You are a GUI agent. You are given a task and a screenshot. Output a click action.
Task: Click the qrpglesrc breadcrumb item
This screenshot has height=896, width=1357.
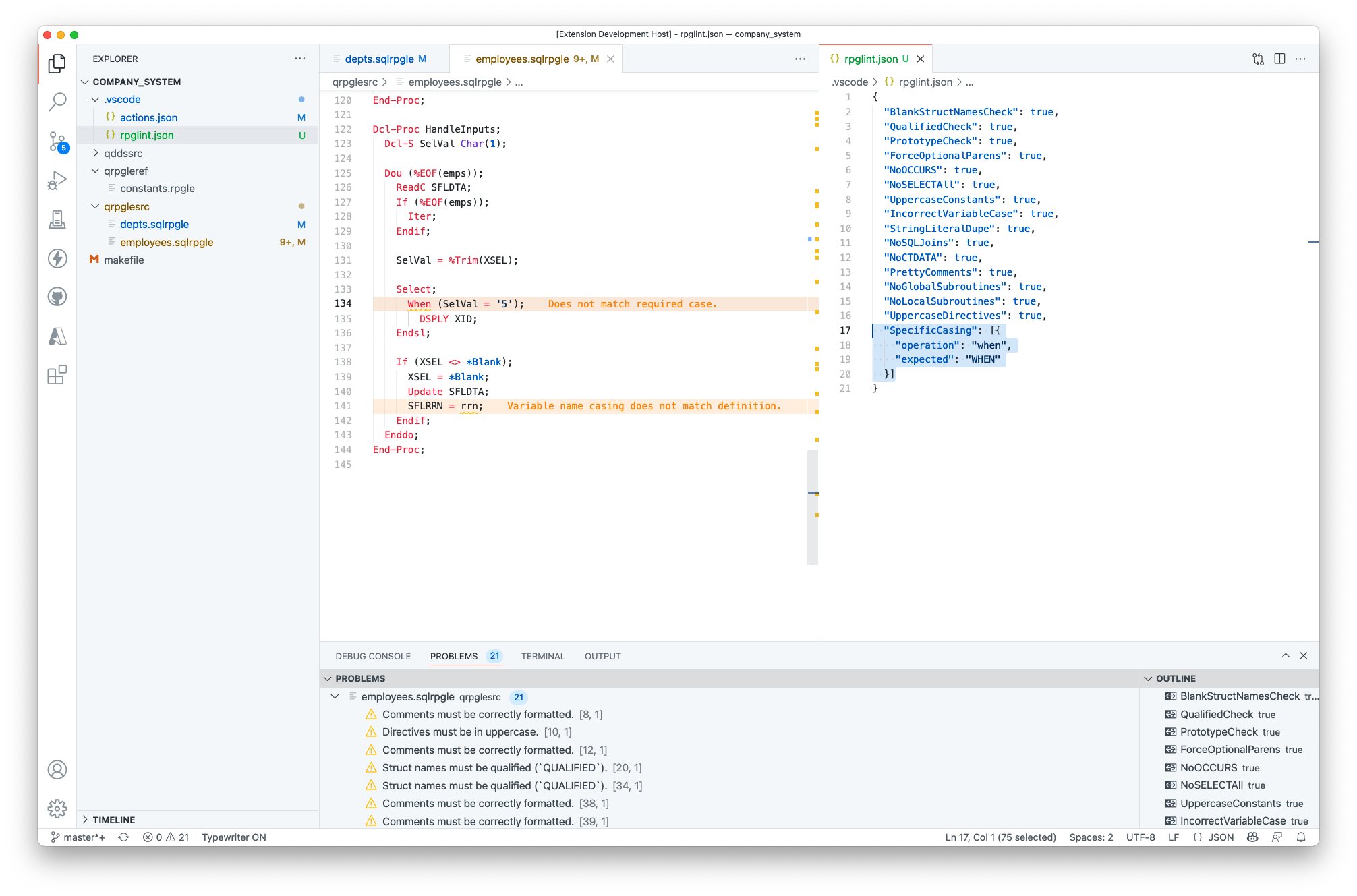[x=354, y=82]
